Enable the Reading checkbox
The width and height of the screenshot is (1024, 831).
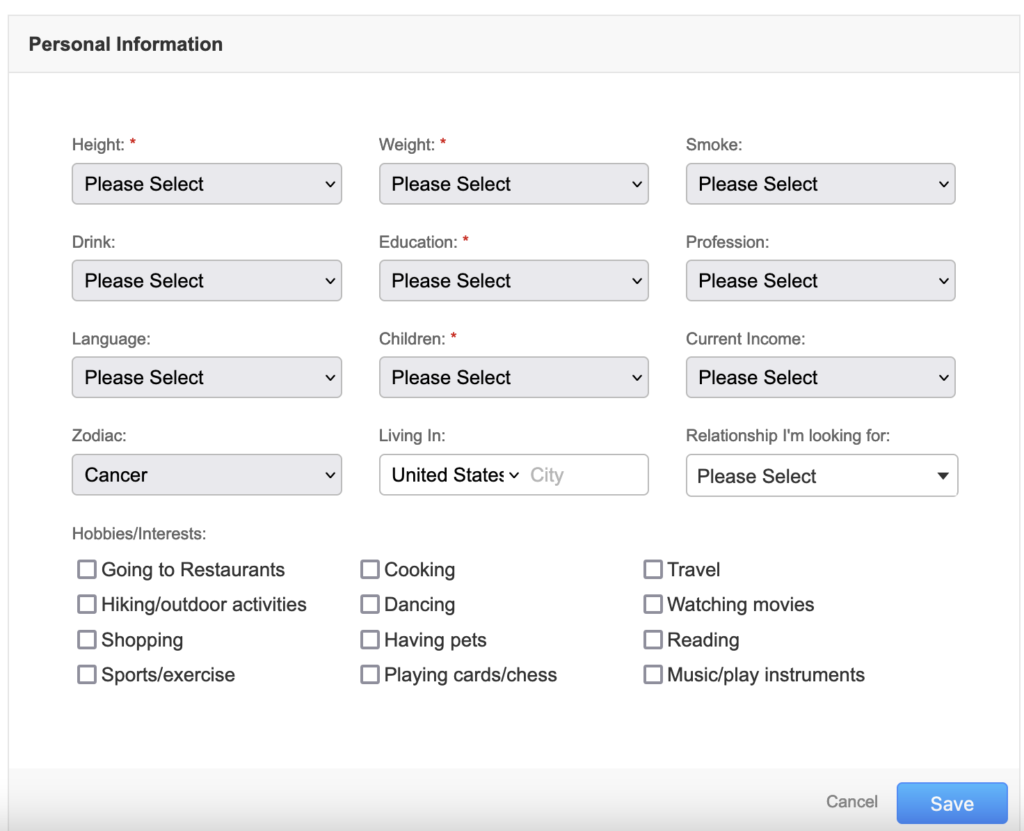click(652, 640)
